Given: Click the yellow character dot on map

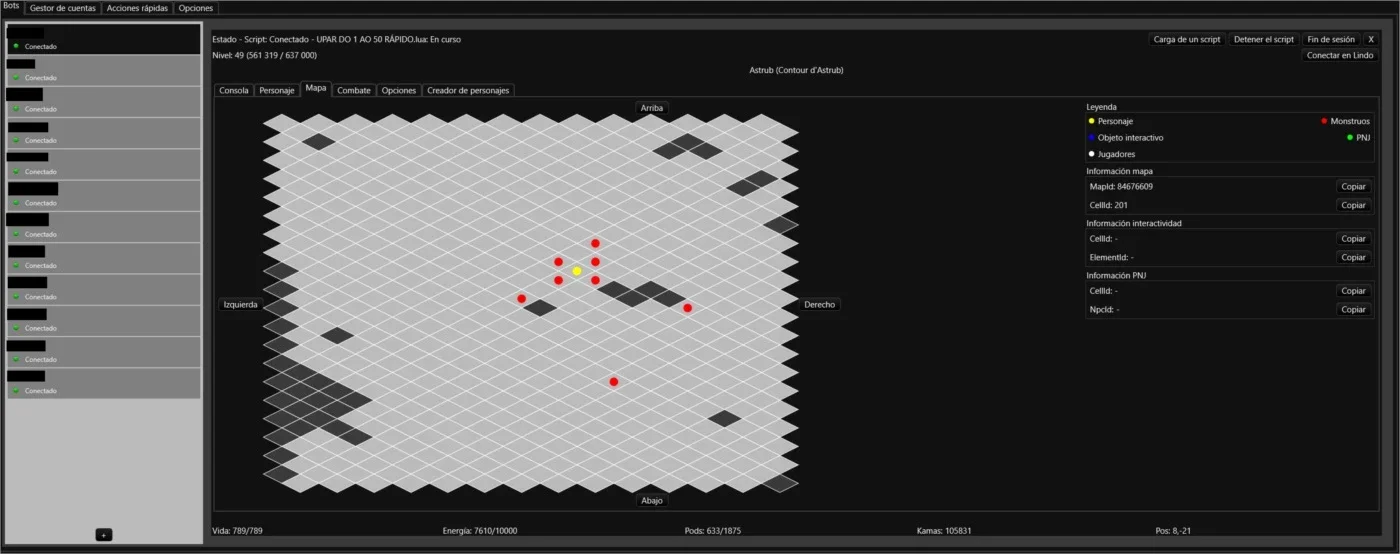Looking at the screenshot, I should click(x=577, y=271).
